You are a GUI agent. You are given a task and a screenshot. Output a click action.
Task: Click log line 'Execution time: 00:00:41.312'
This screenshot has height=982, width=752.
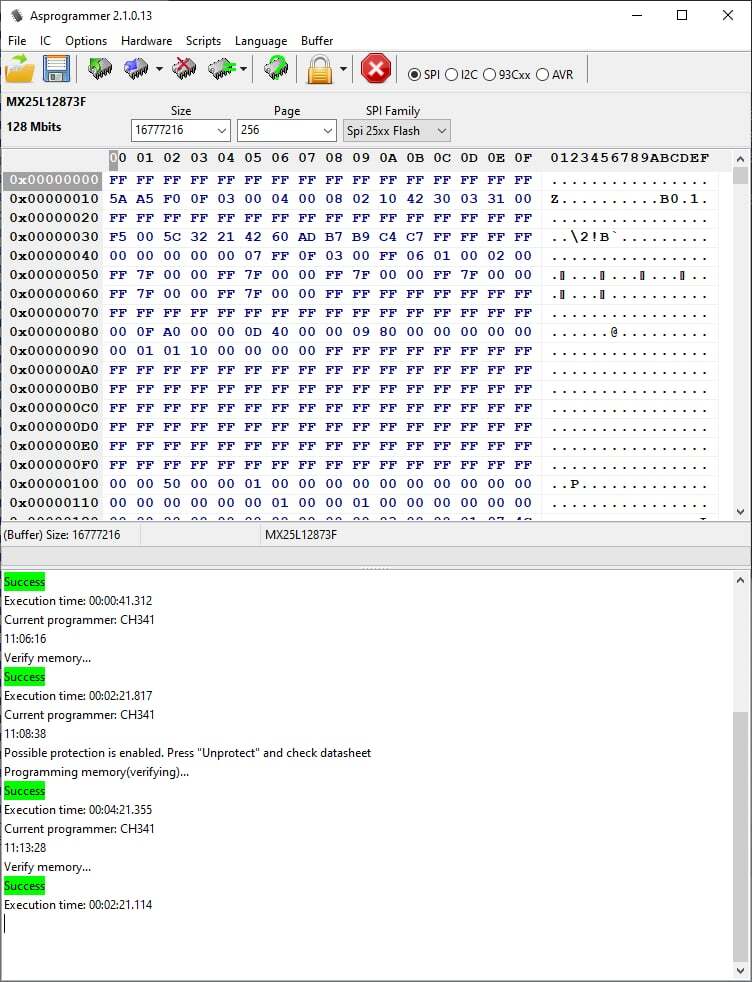78,601
